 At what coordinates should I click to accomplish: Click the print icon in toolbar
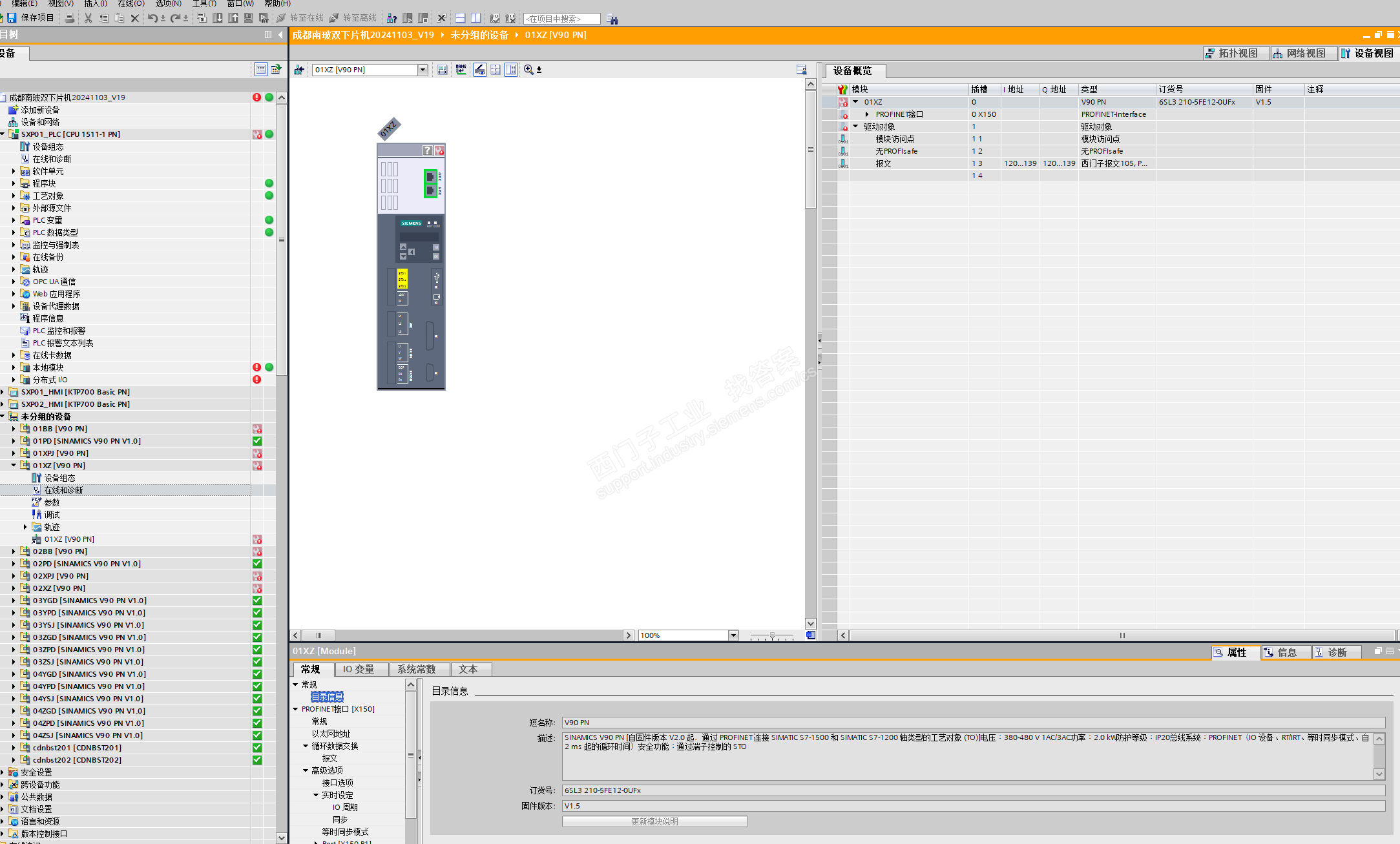click(69, 18)
